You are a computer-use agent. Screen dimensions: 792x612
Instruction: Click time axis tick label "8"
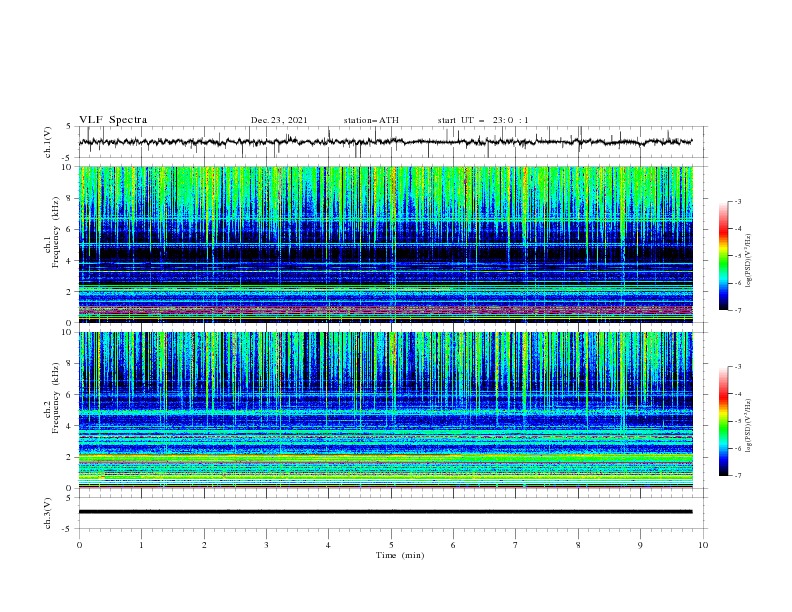(x=578, y=545)
